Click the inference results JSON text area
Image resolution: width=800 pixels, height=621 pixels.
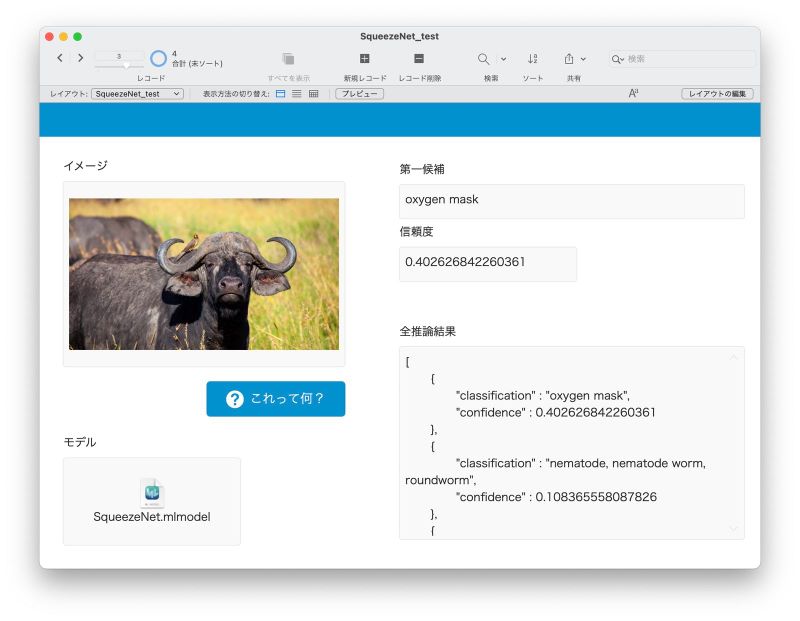pyautogui.click(x=571, y=443)
